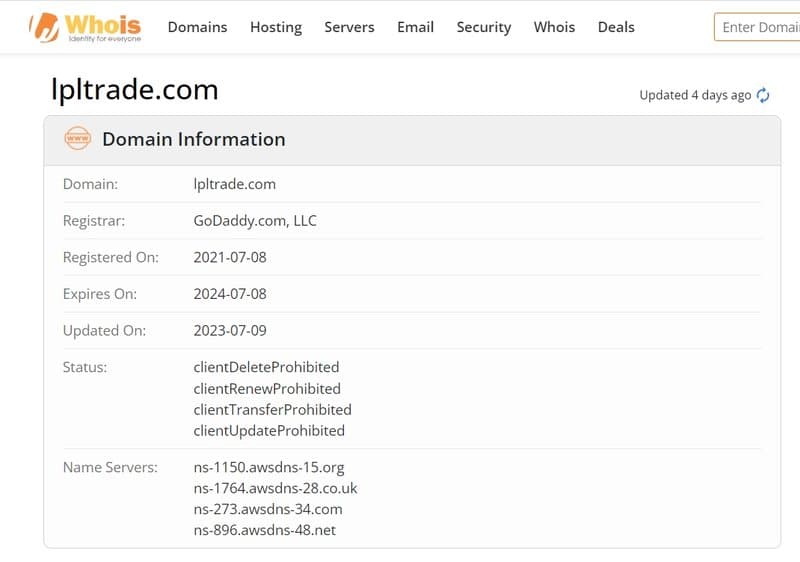The image size is (800, 562).
Task: Open the Domains menu
Action: (x=197, y=27)
